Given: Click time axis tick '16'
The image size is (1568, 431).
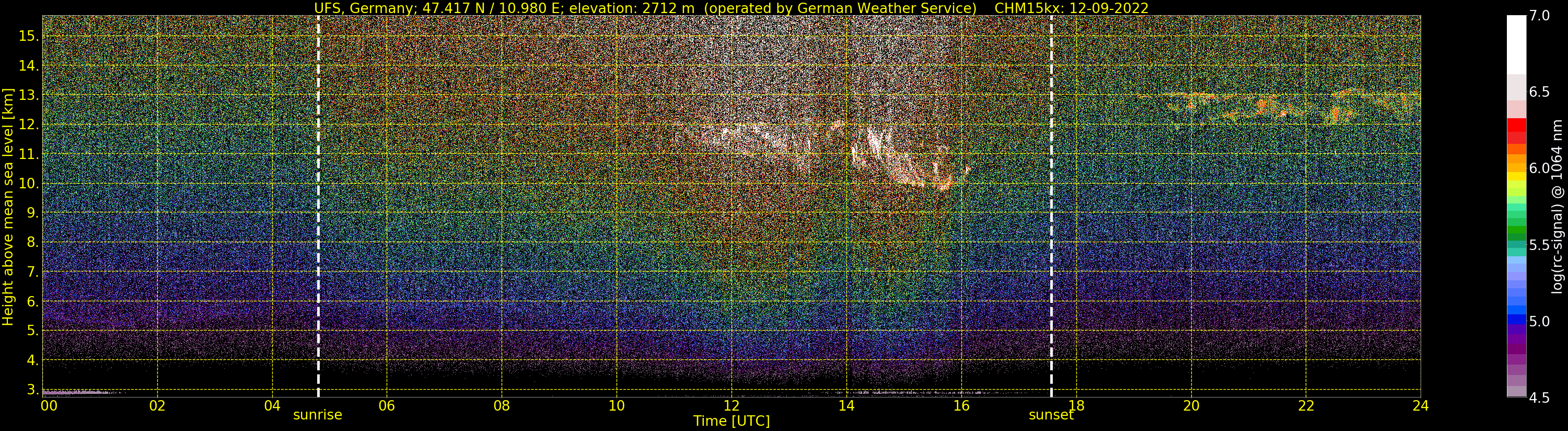Looking at the screenshot, I should tap(961, 406).
